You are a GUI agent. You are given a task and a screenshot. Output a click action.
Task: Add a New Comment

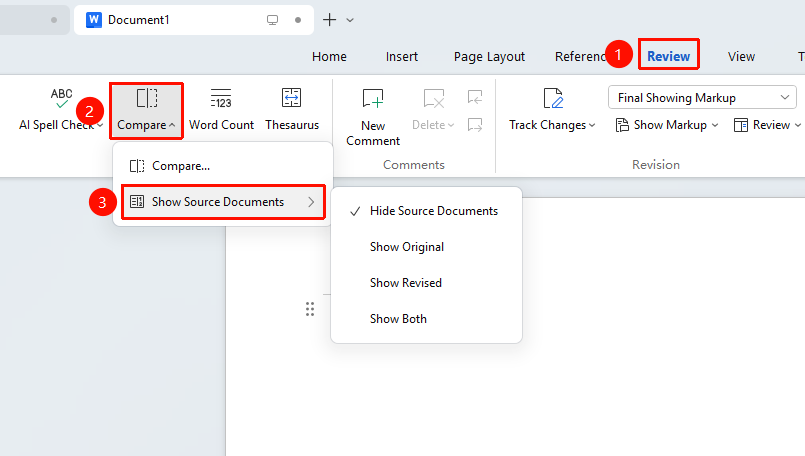pyautogui.click(x=373, y=117)
